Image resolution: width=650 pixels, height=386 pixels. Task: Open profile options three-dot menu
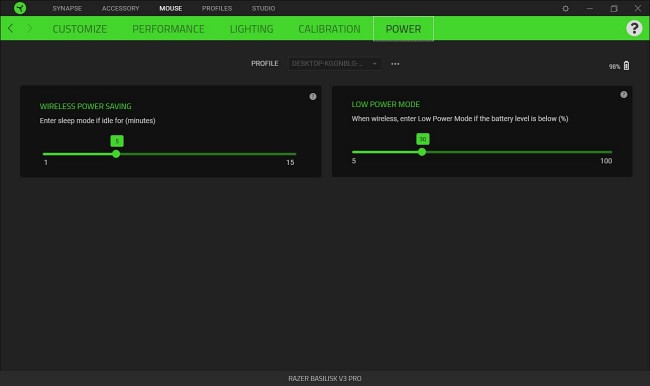coord(395,64)
